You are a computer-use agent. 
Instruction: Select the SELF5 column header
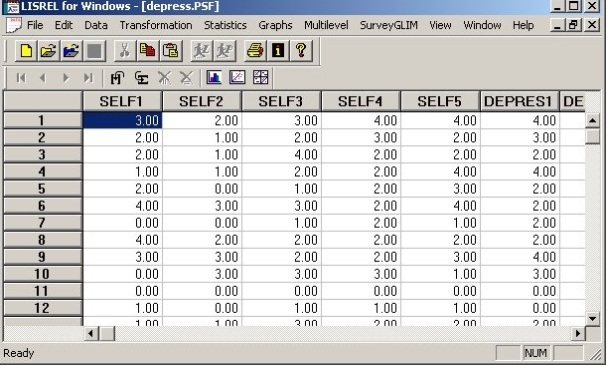[x=440, y=102]
